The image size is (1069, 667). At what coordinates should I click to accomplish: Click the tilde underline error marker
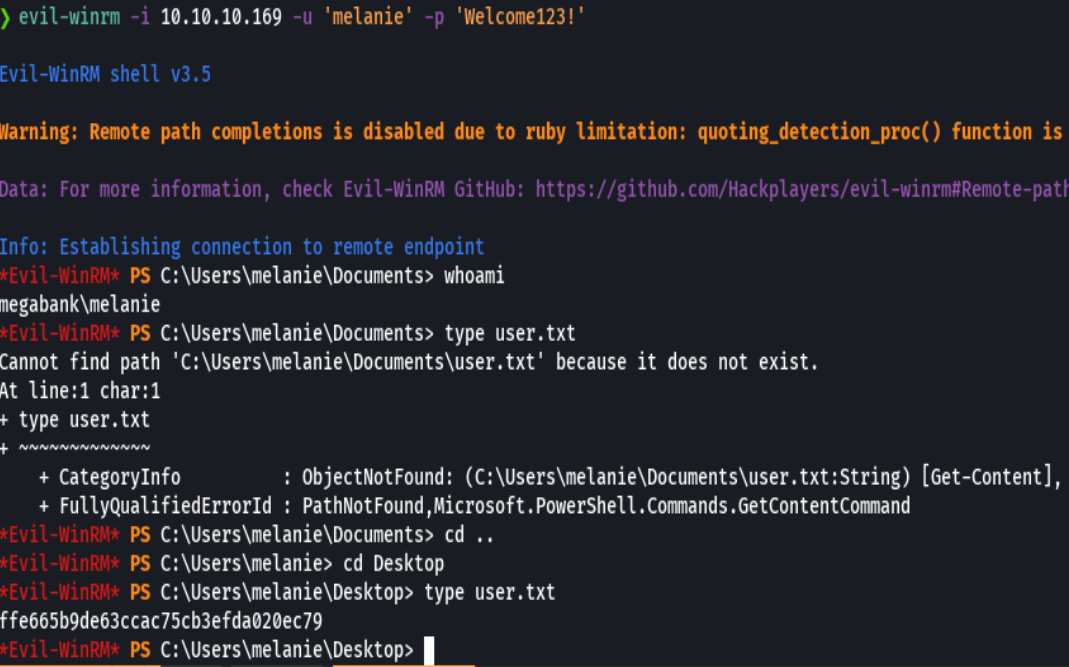84,449
